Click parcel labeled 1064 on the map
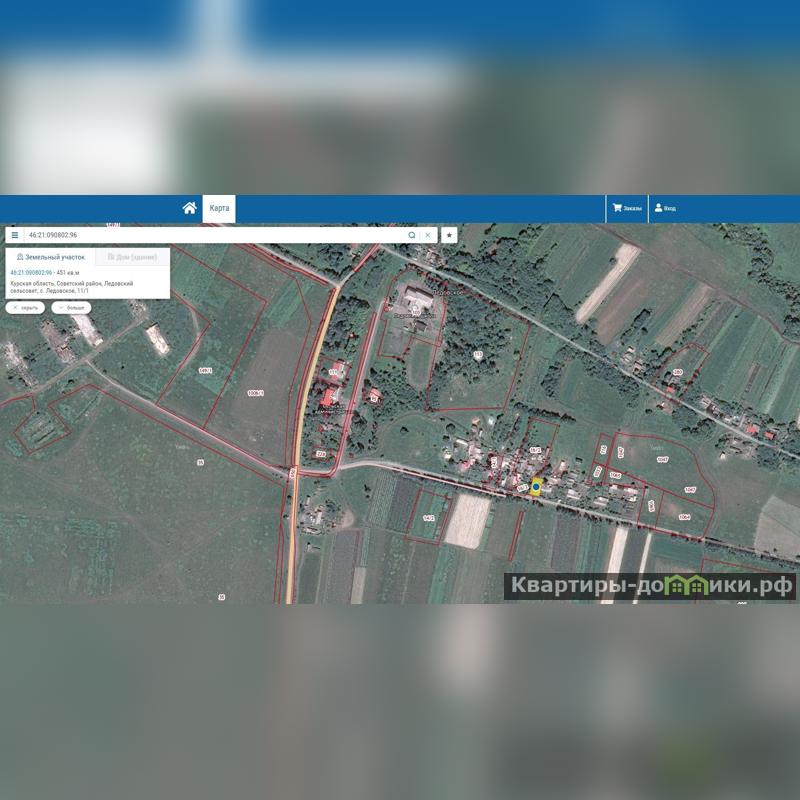This screenshot has height=800, width=800. [x=684, y=517]
